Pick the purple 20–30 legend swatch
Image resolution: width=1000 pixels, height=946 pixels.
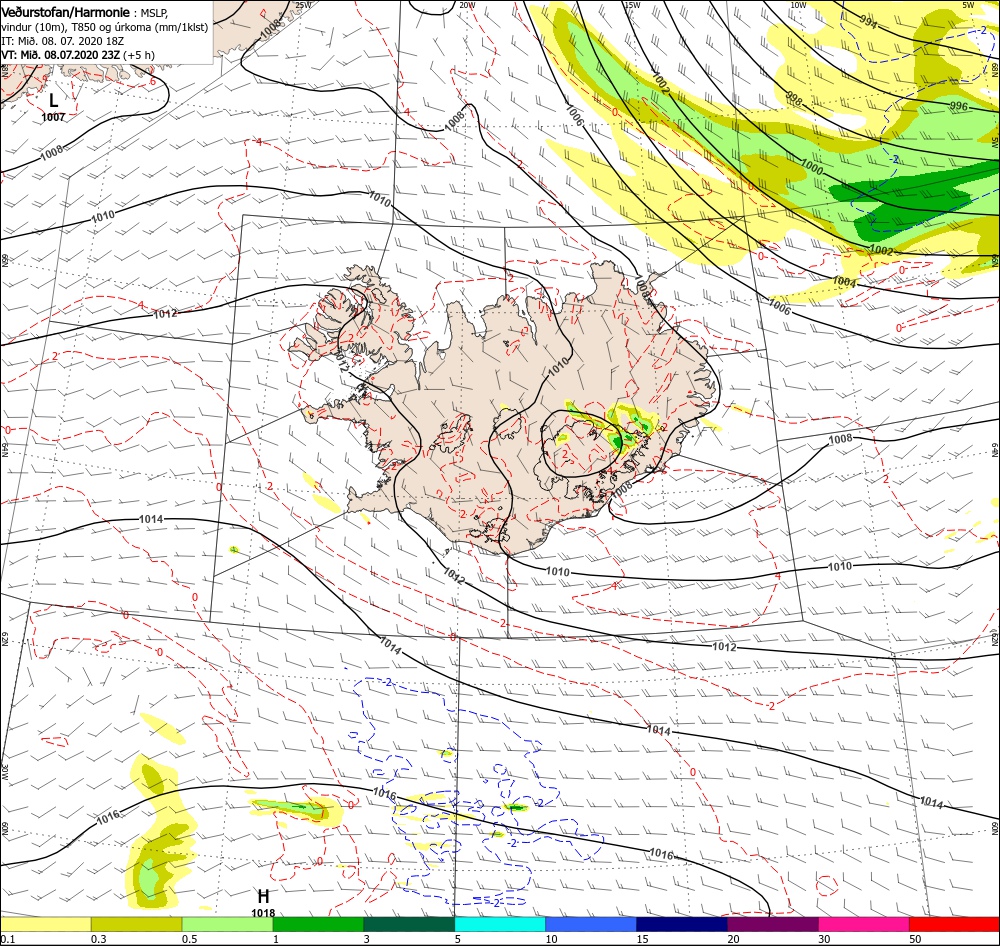point(772,924)
